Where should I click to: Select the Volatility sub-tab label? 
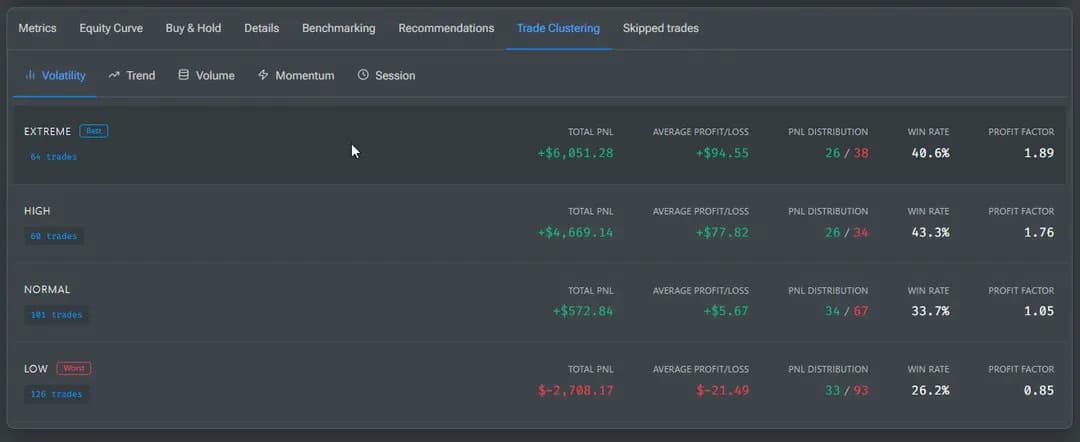pyautogui.click(x=63, y=76)
